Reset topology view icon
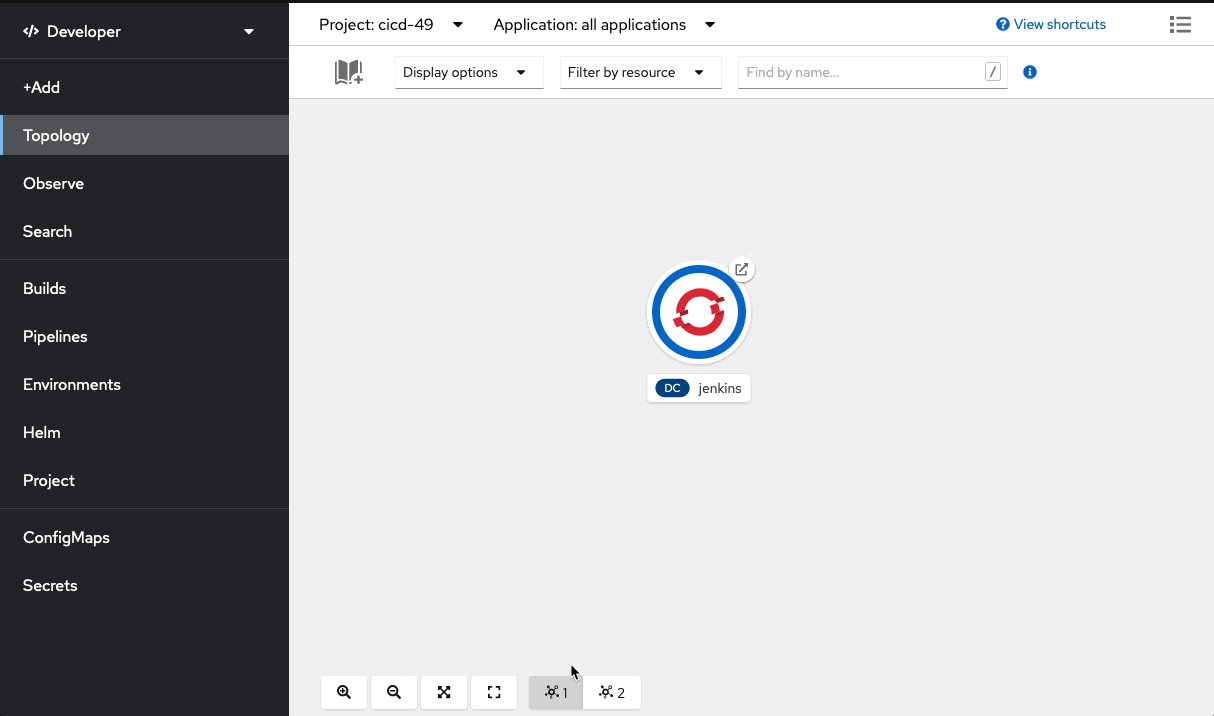Screen dimensions: 1214x716 494,692
